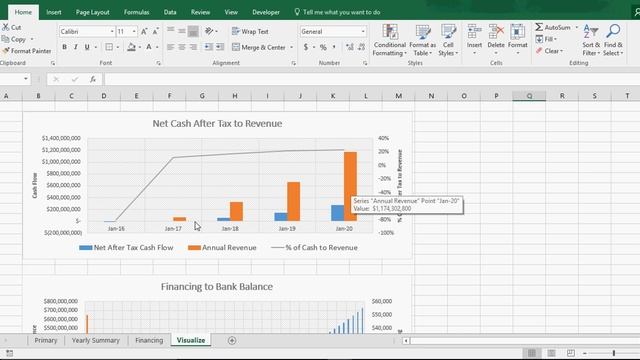Increase decimal places
640x360 pixels.
click(x=349, y=47)
